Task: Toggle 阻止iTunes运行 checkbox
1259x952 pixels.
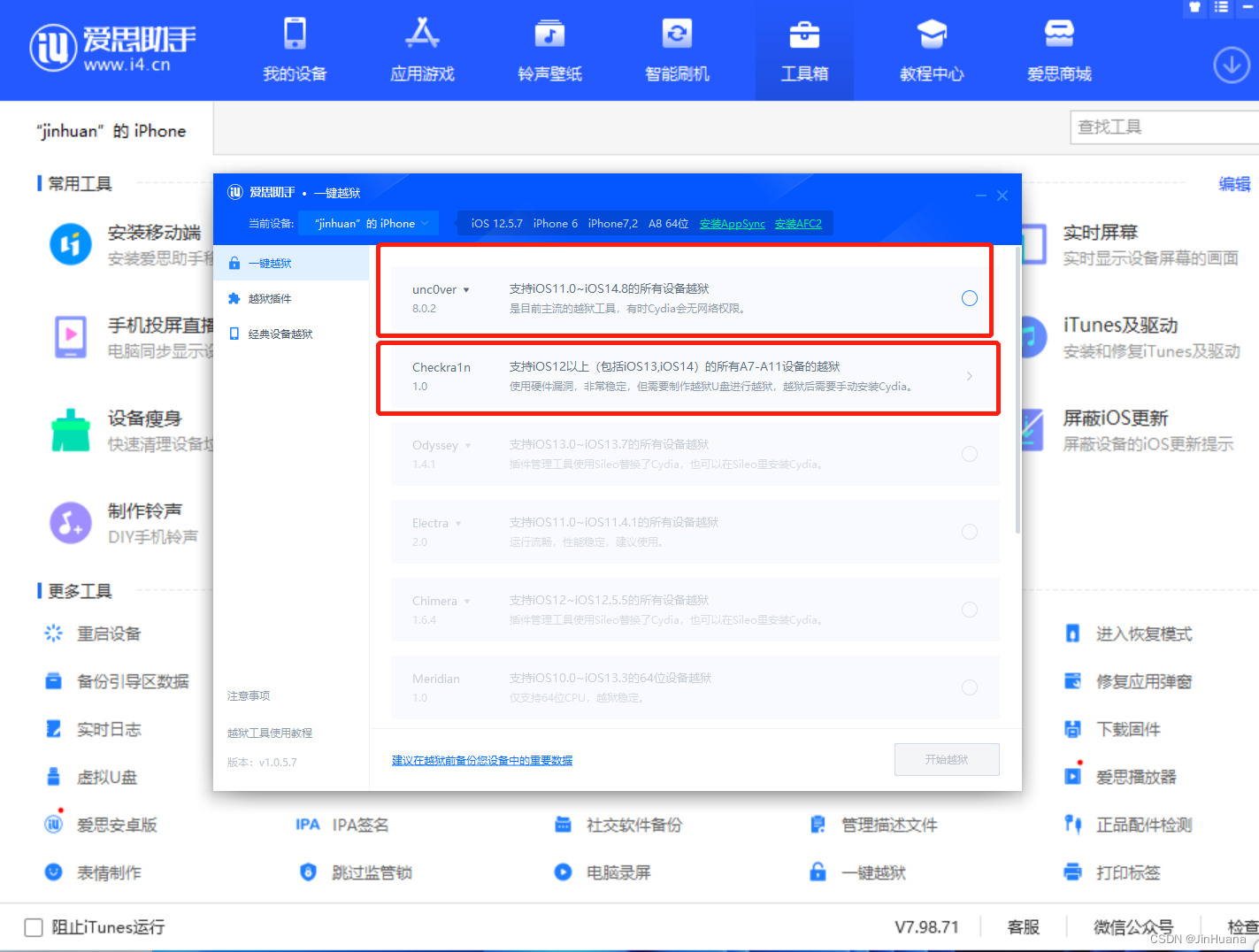Action: [x=34, y=927]
